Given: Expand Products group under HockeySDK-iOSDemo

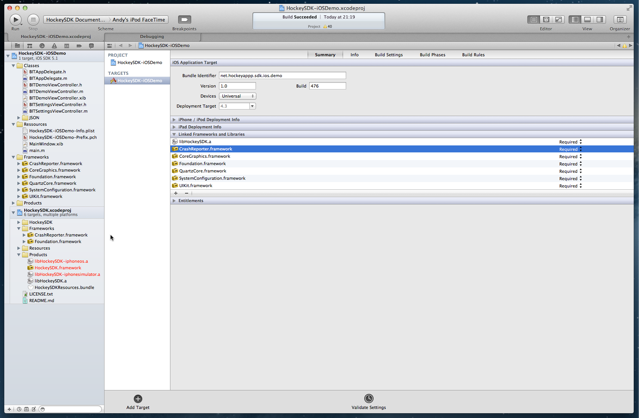Looking at the screenshot, I should point(13,203).
